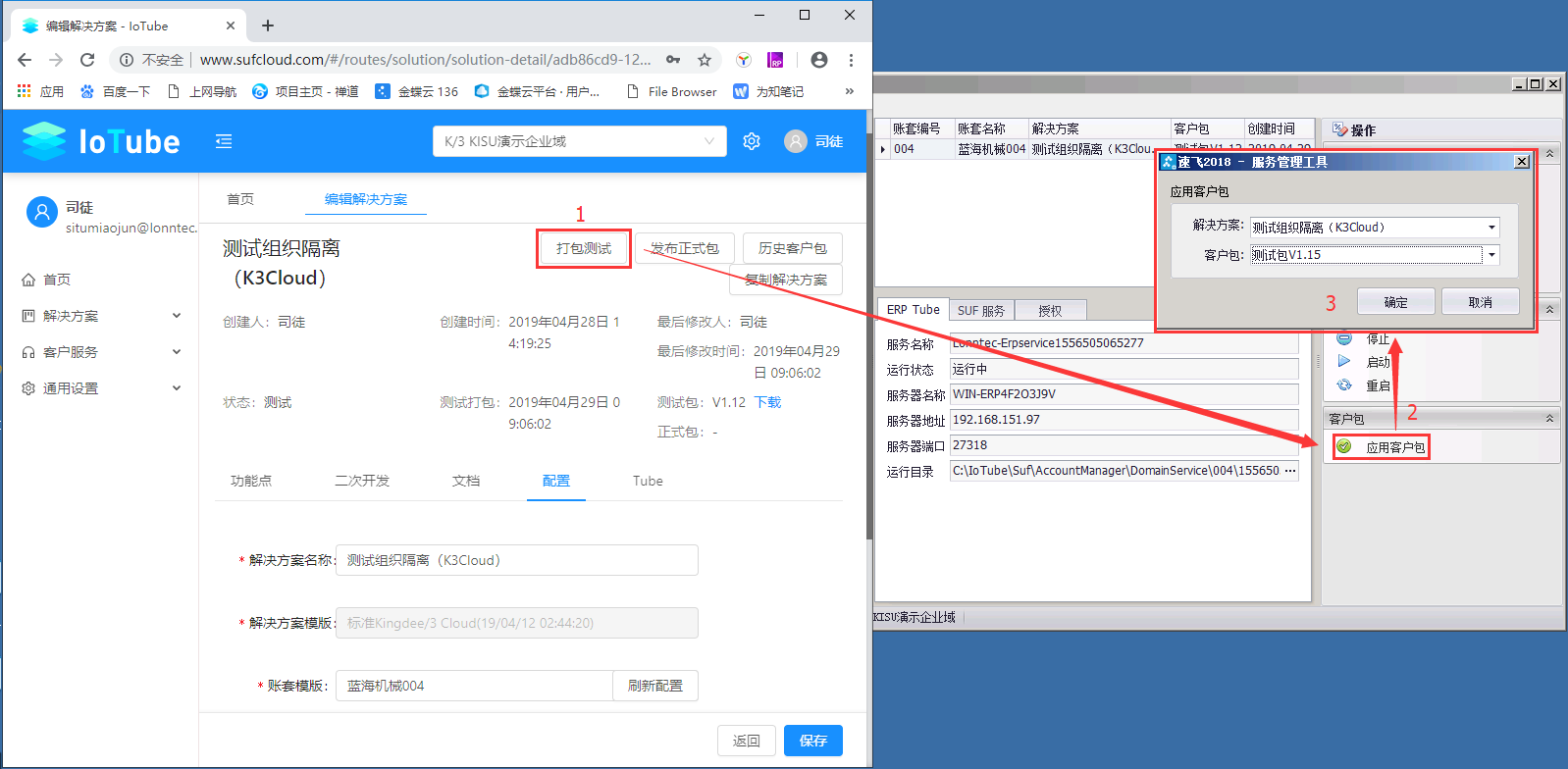1568x769 pixels.
Task: Click 启动 service play icon
Action: [1344, 362]
